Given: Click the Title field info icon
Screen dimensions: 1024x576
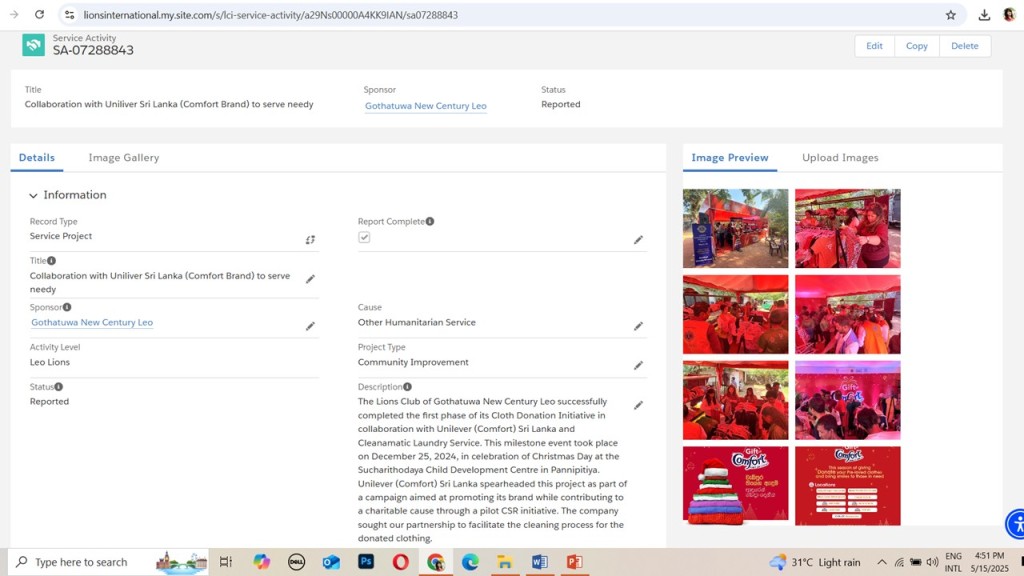Looking at the screenshot, I should [x=52, y=261].
